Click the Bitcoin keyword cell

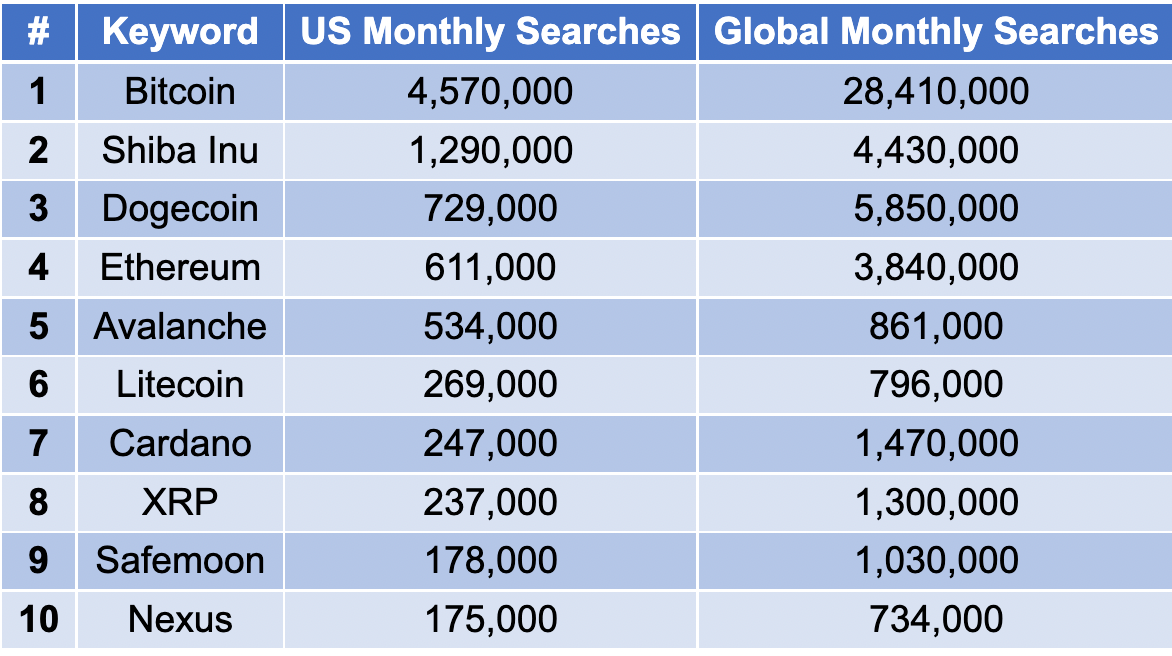click(x=180, y=92)
